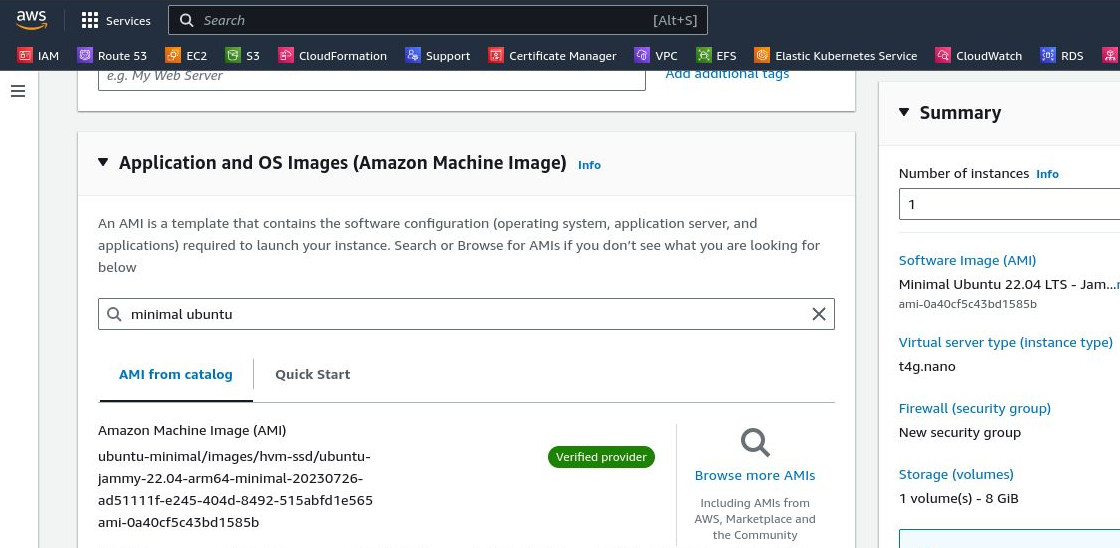Open CloudWatch from the favorites bar
The width and height of the screenshot is (1120, 548).
pos(989,56)
